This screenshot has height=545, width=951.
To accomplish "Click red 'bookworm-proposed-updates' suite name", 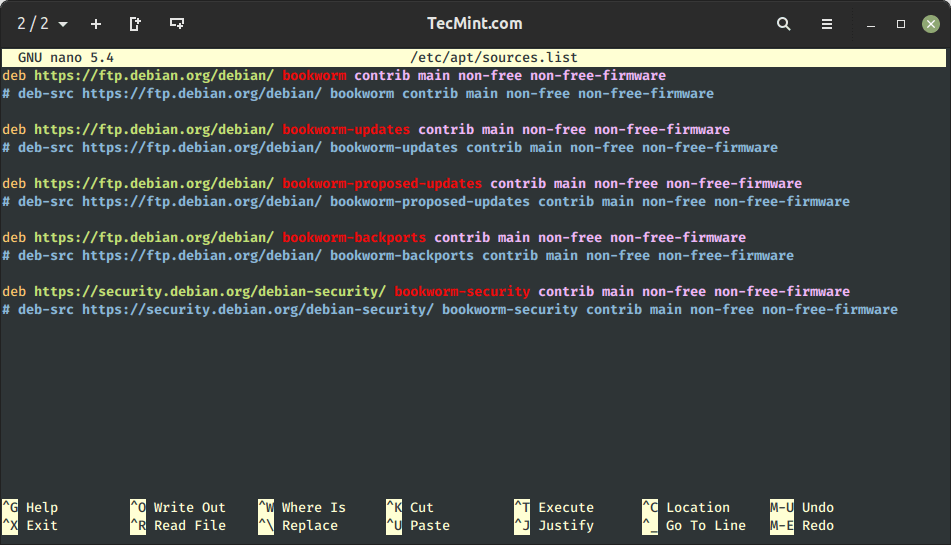I will 382,184.
